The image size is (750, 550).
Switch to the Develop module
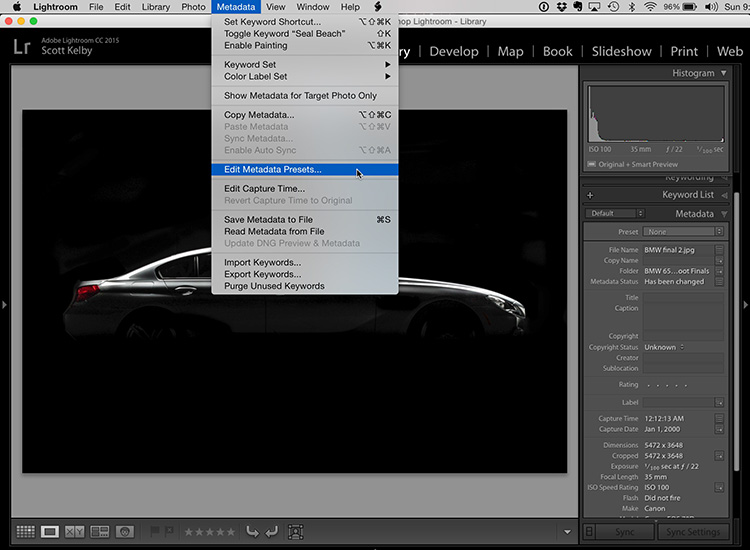(x=453, y=51)
